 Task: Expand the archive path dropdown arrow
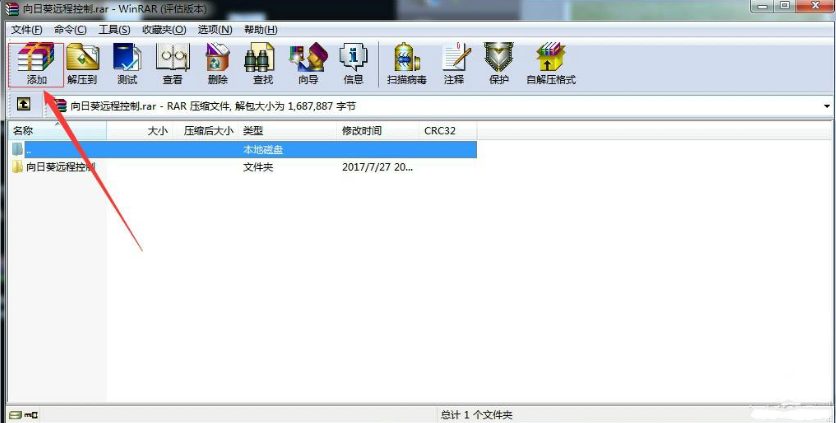pos(827,106)
